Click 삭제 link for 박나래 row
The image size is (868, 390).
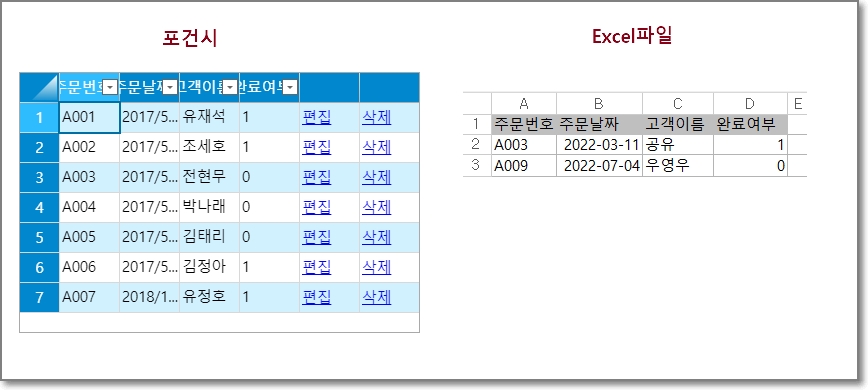click(377, 207)
